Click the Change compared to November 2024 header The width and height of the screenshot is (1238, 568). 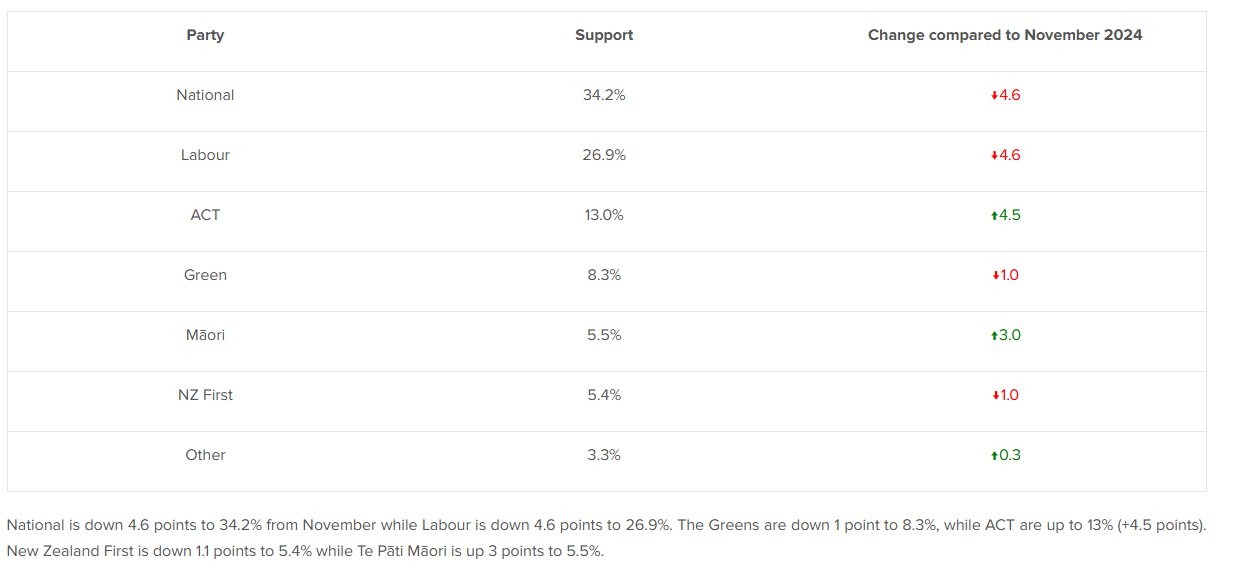1005,35
